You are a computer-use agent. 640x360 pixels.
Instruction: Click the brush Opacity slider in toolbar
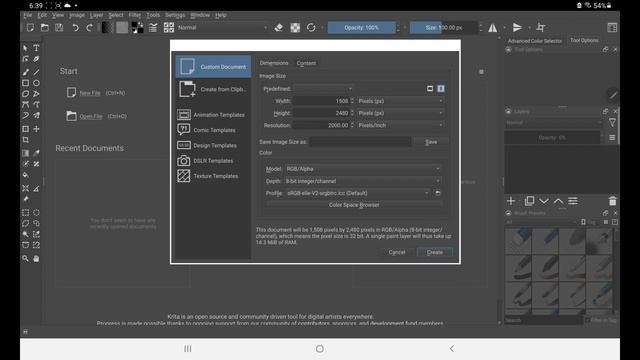click(361, 28)
